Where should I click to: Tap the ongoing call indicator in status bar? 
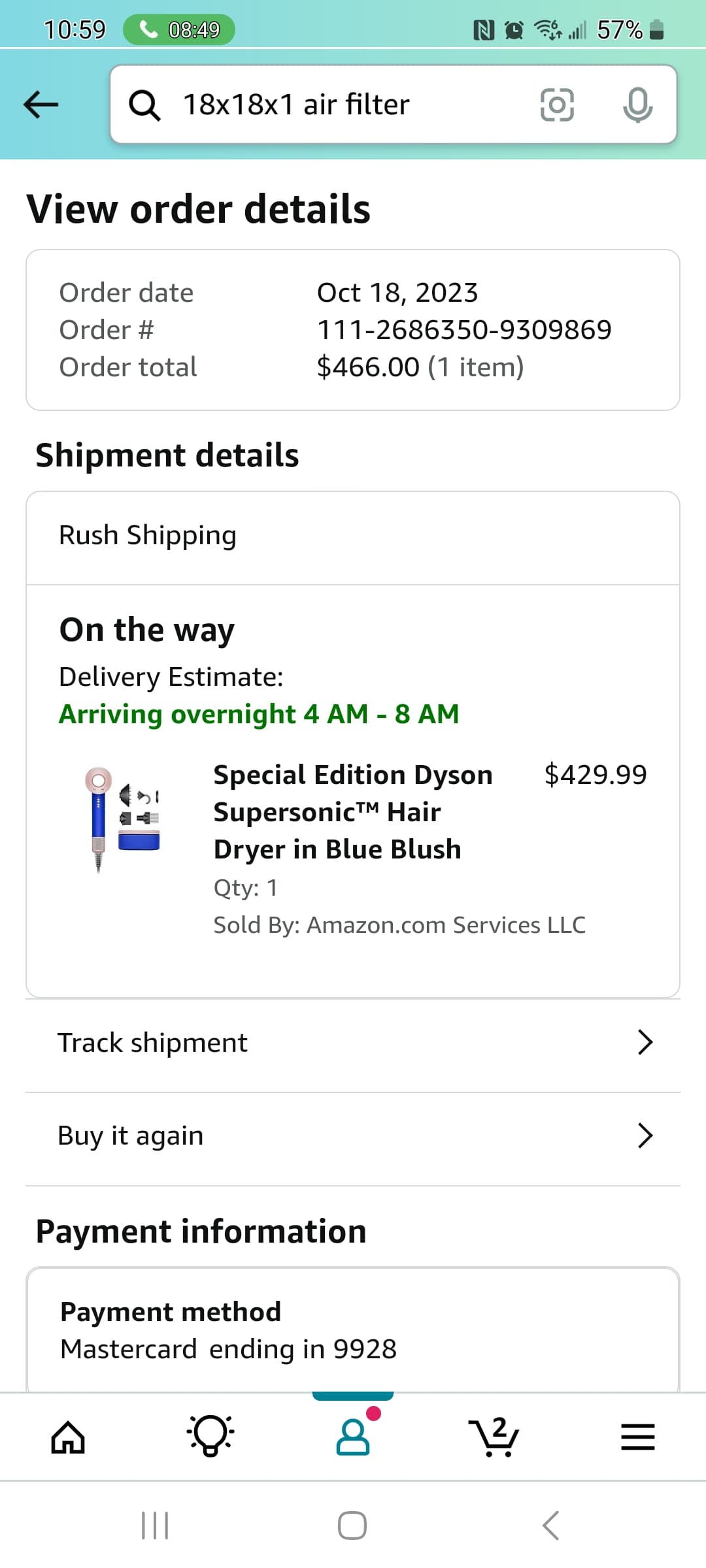click(x=178, y=29)
